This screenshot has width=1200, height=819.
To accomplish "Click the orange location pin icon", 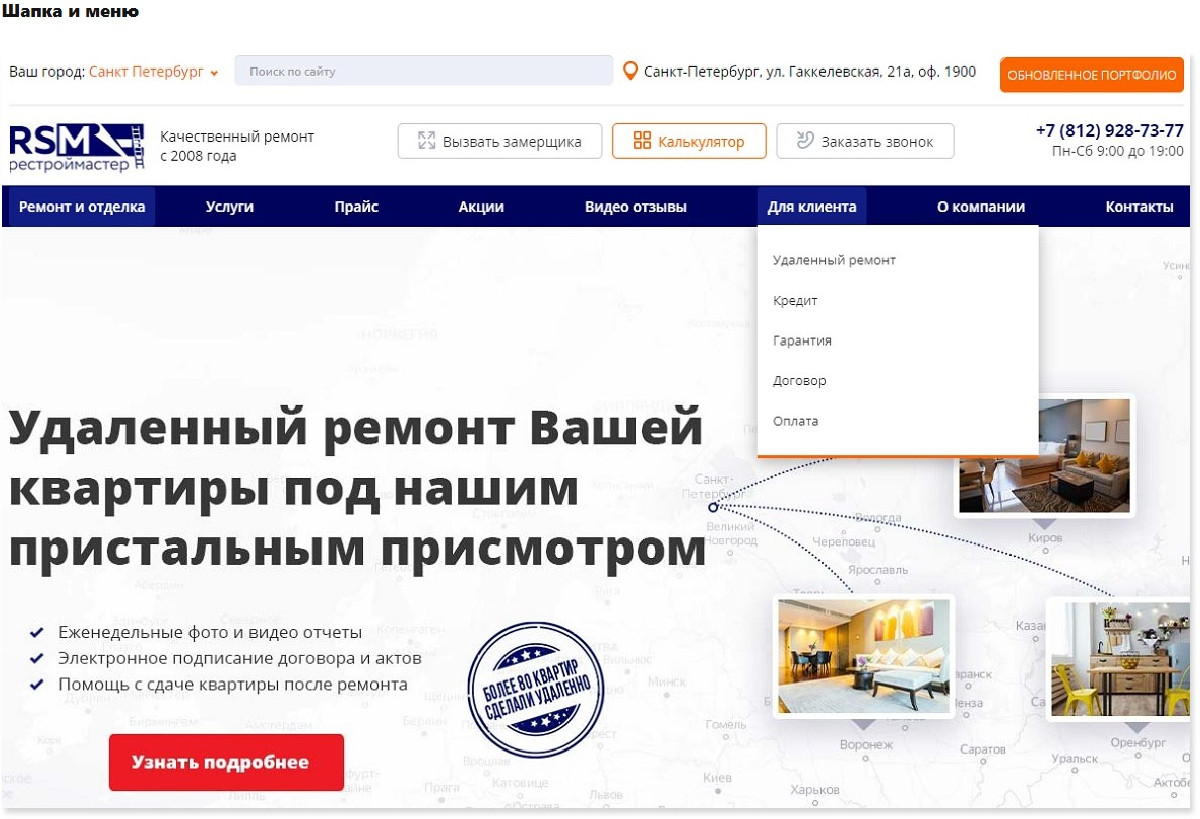I will [x=630, y=71].
